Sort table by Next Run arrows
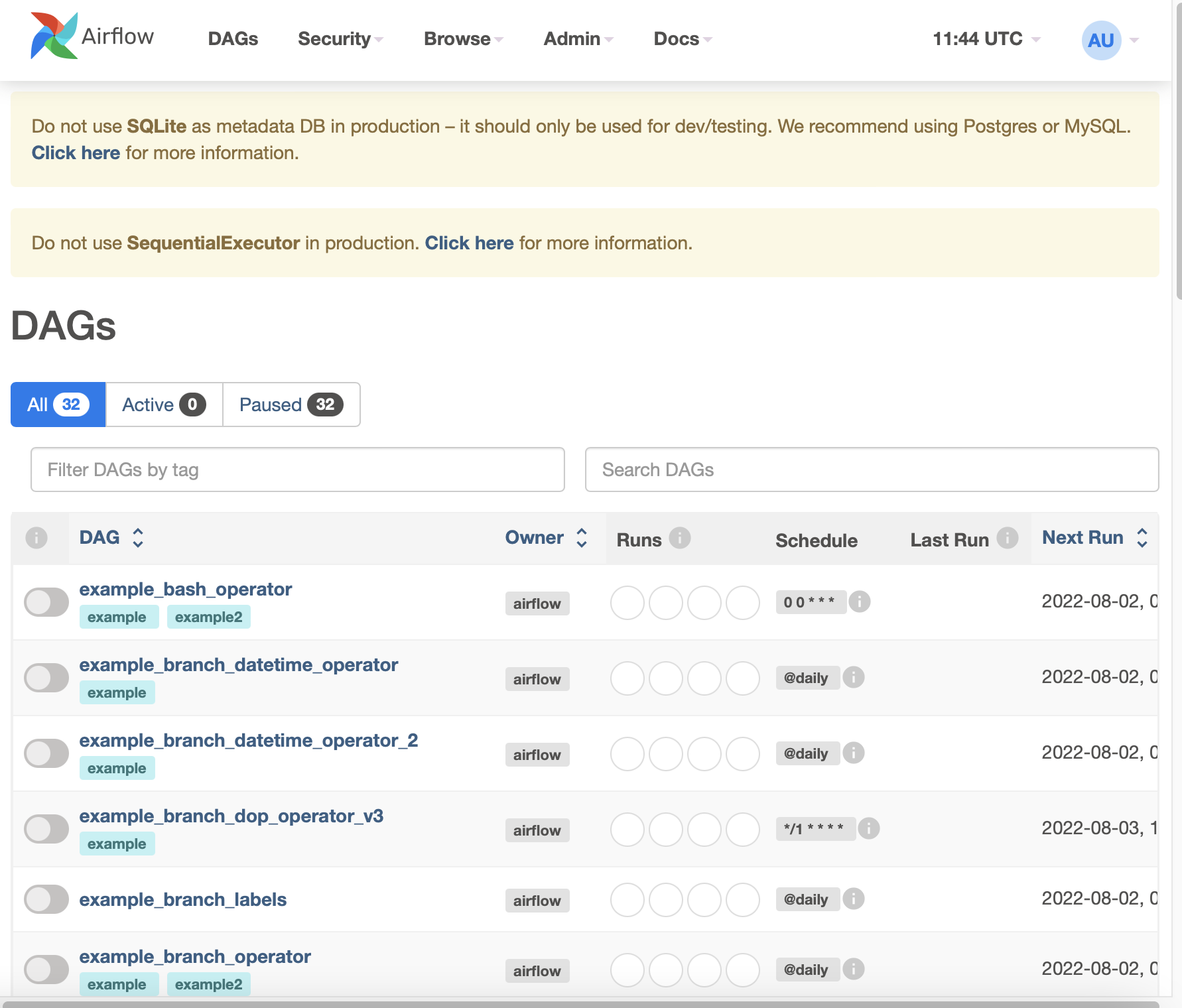1182x1008 pixels. click(1142, 537)
